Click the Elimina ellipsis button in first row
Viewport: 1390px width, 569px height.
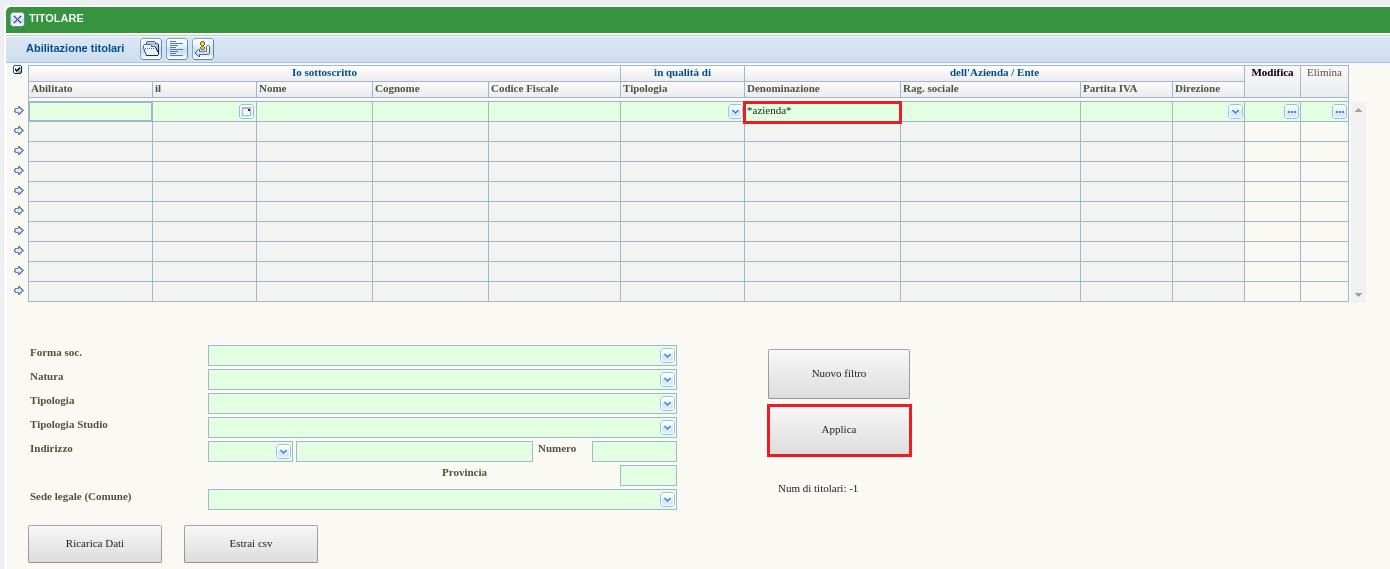click(1339, 112)
